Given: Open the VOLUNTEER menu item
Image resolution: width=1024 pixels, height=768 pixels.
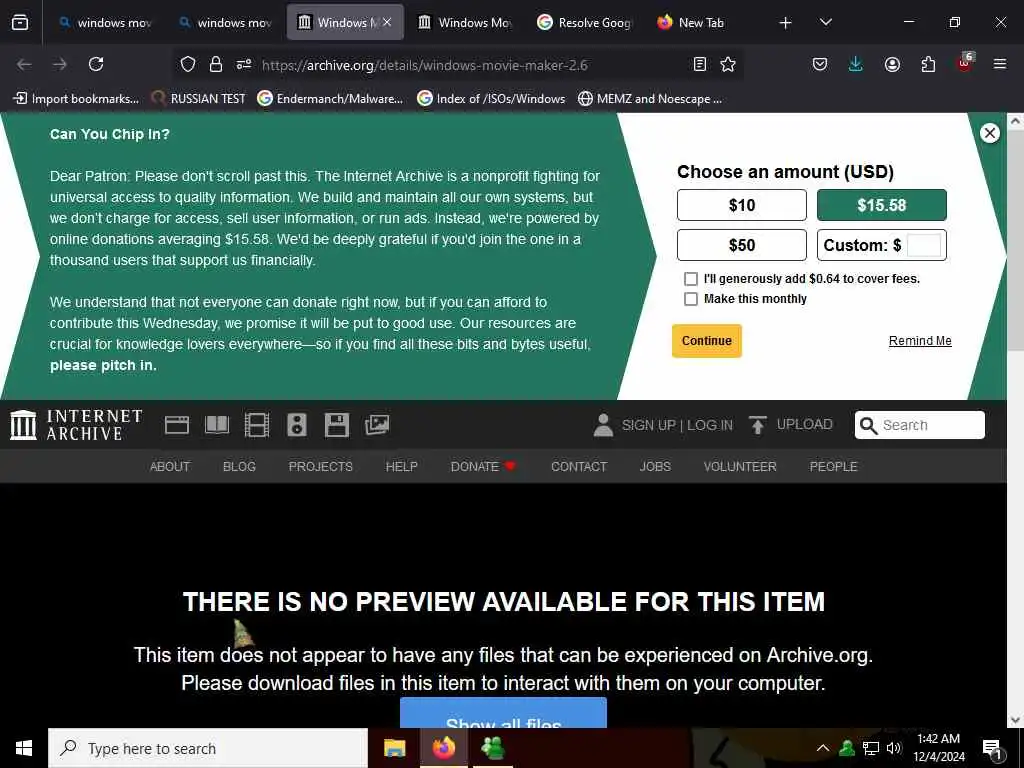Looking at the screenshot, I should coord(740,466).
